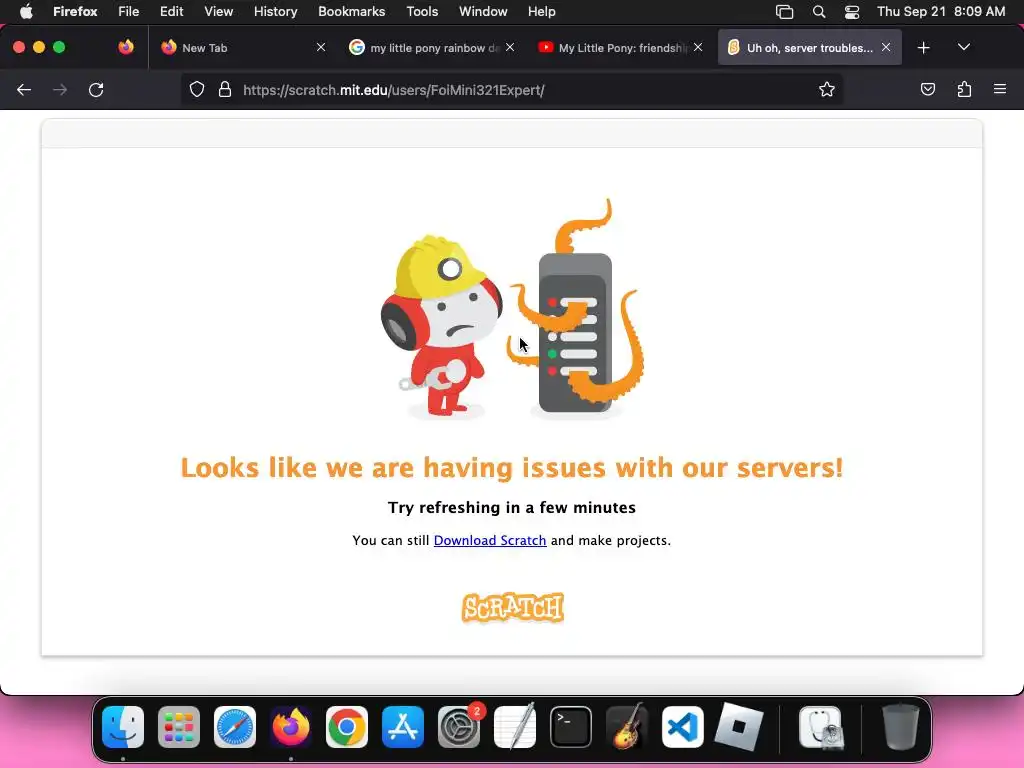This screenshot has width=1024, height=768.
Task: Open App Store from the Dock
Action: [403, 727]
